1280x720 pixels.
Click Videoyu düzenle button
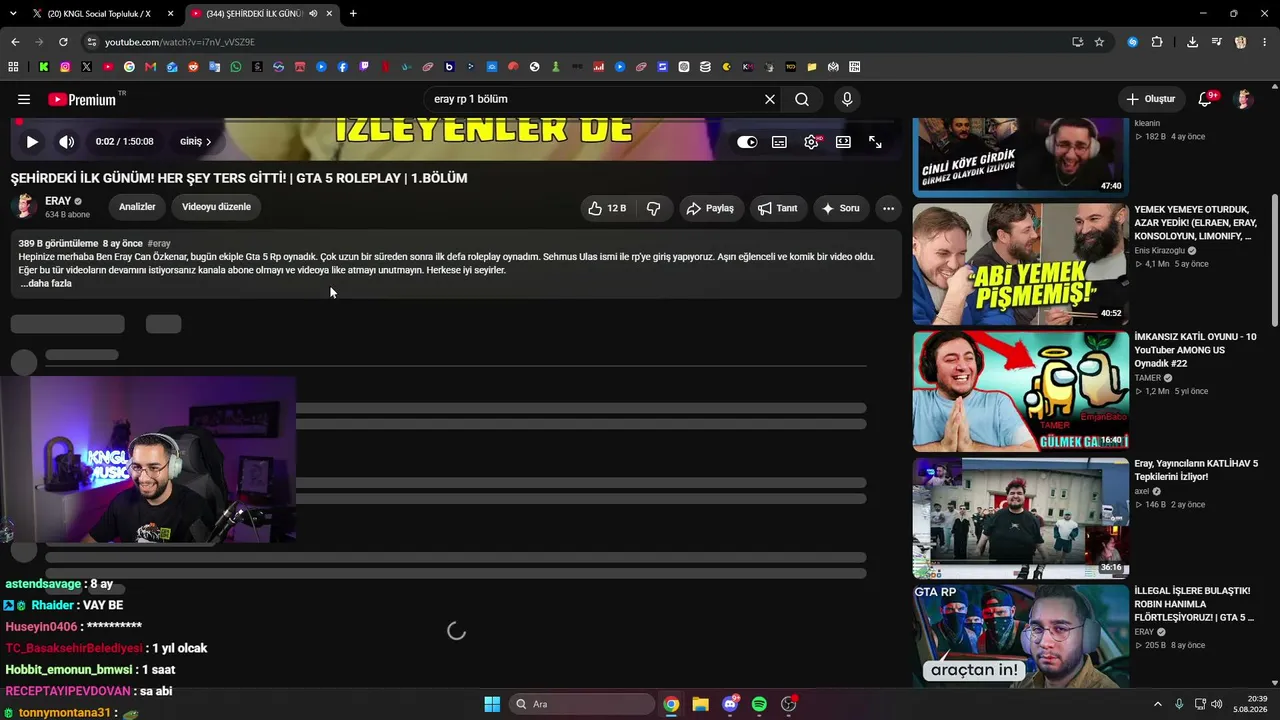point(216,207)
